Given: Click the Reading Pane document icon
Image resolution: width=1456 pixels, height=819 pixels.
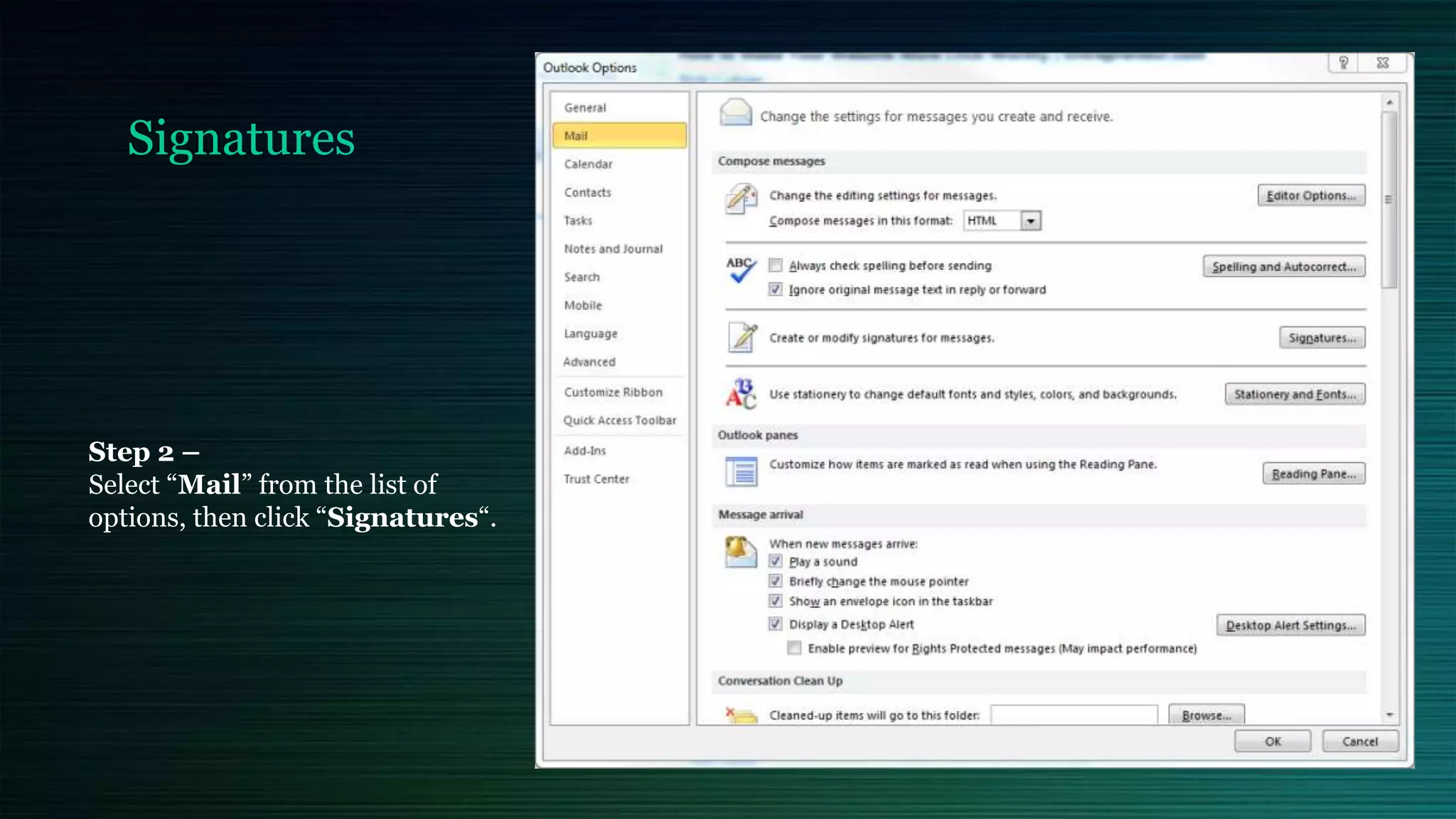Looking at the screenshot, I should tap(741, 471).
